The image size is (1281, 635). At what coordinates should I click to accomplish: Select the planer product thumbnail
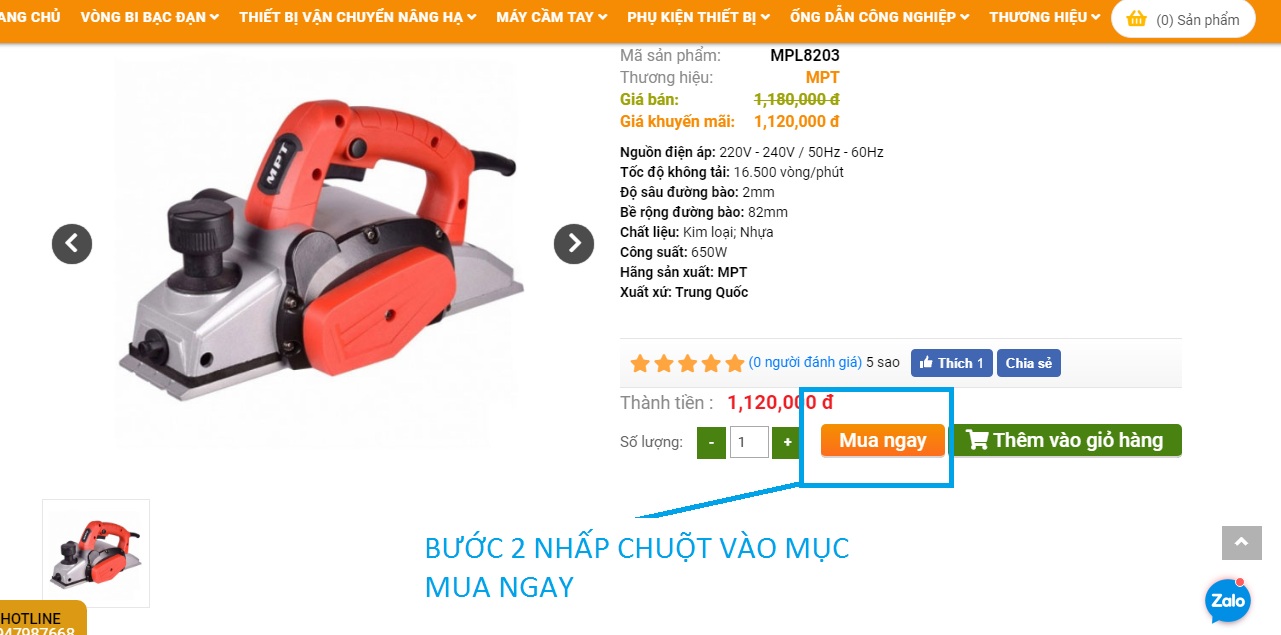coord(96,553)
